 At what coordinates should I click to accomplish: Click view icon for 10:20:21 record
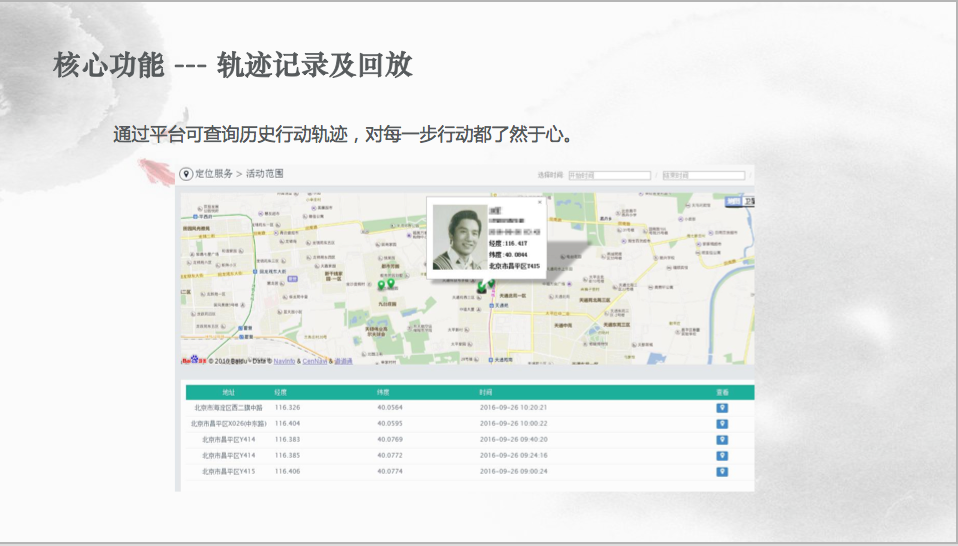[722, 408]
